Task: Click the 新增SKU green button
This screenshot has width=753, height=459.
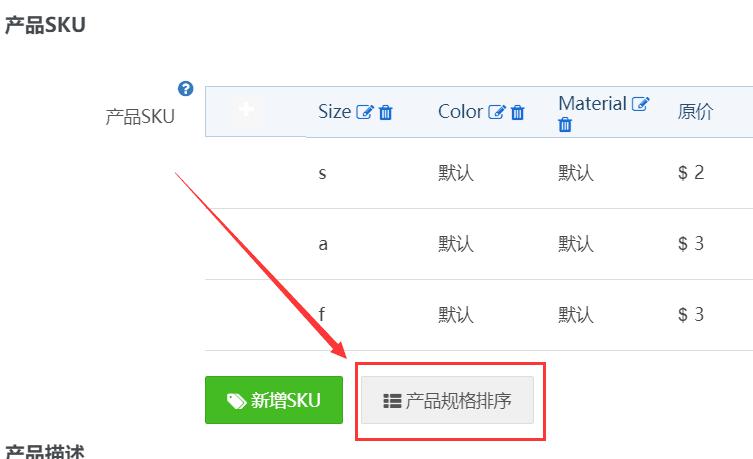Action: click(274, 400)
